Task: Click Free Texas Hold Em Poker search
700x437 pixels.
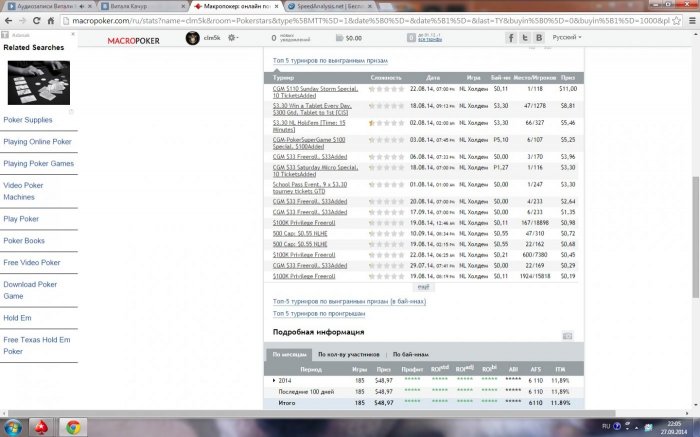Action: [x=37, y=345]
